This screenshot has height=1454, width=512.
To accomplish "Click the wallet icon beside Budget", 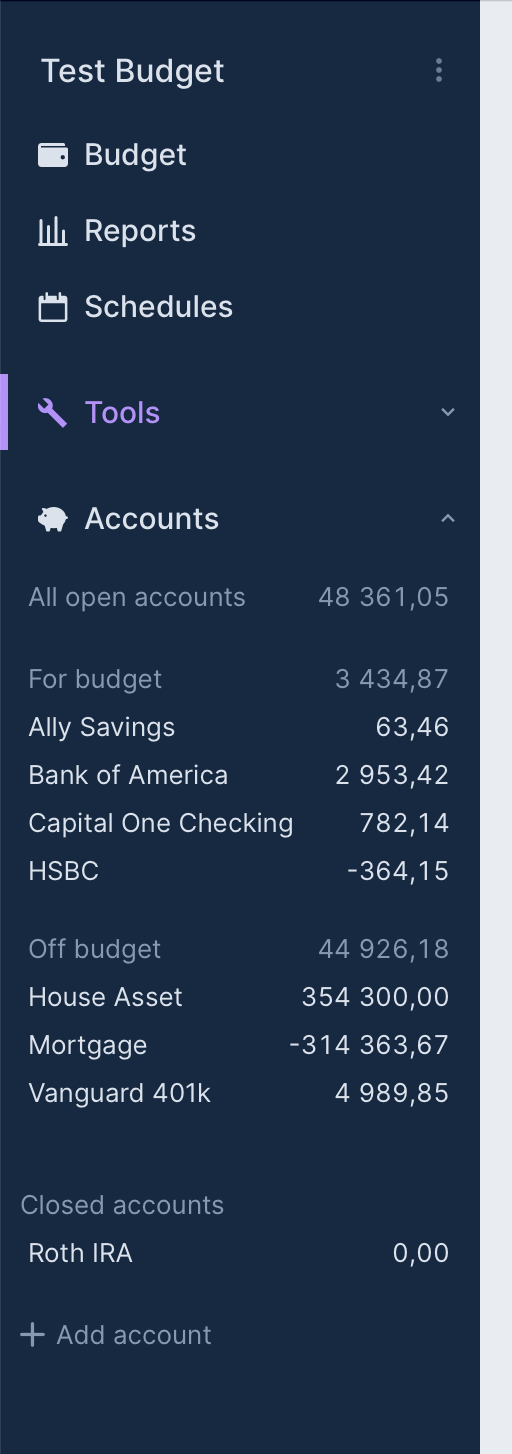I will coord(53,155).
